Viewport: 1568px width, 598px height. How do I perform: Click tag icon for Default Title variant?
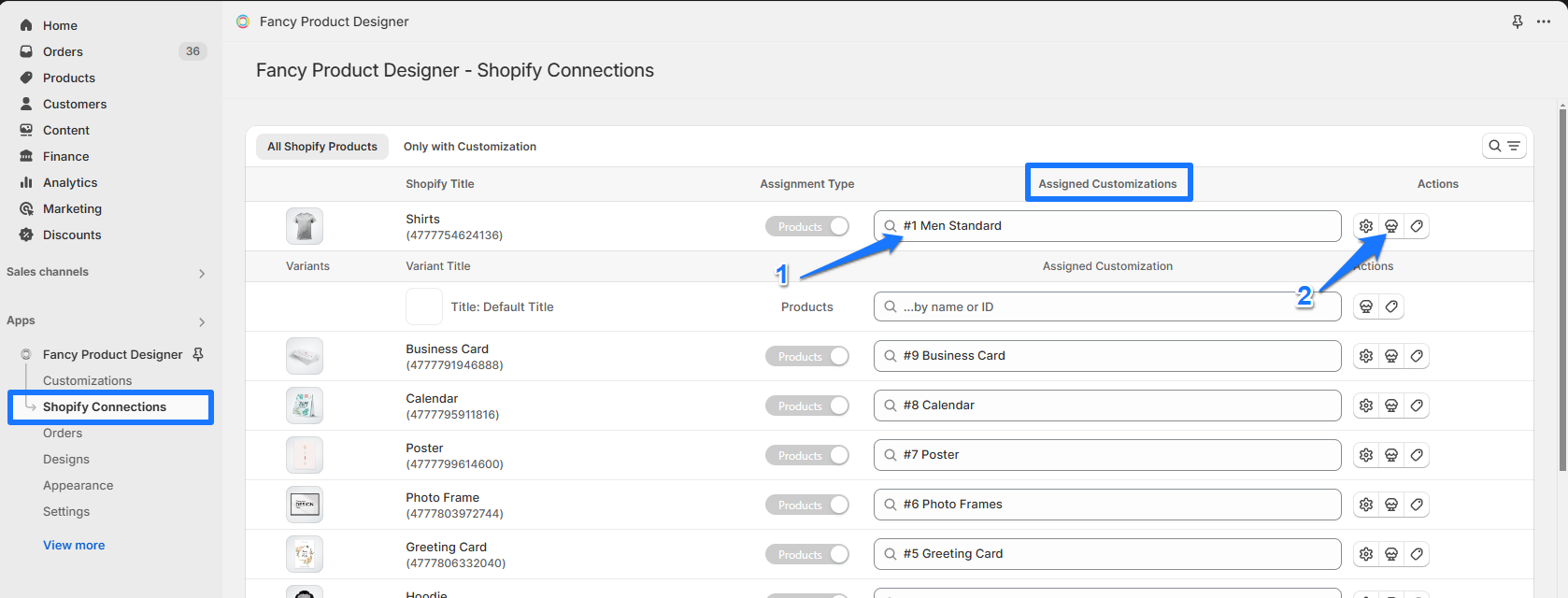pos(1391,306)
